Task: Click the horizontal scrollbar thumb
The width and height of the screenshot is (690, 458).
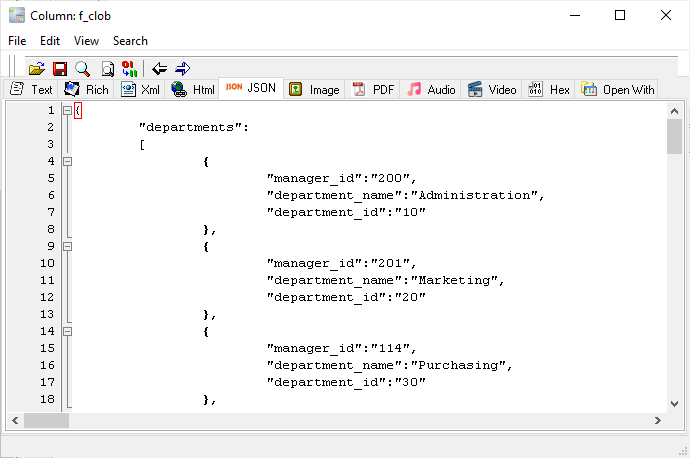Action: pos(46,420)
